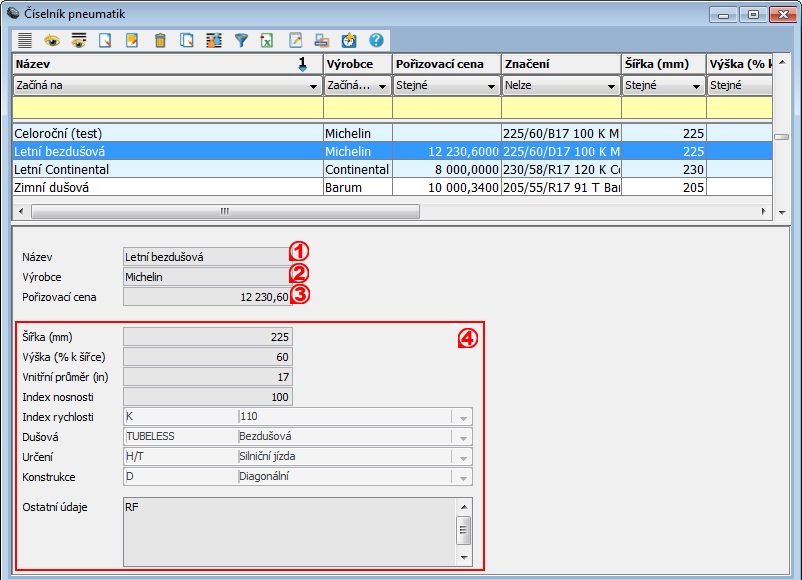Click the horizontal scrollbar right arrow

765,211
